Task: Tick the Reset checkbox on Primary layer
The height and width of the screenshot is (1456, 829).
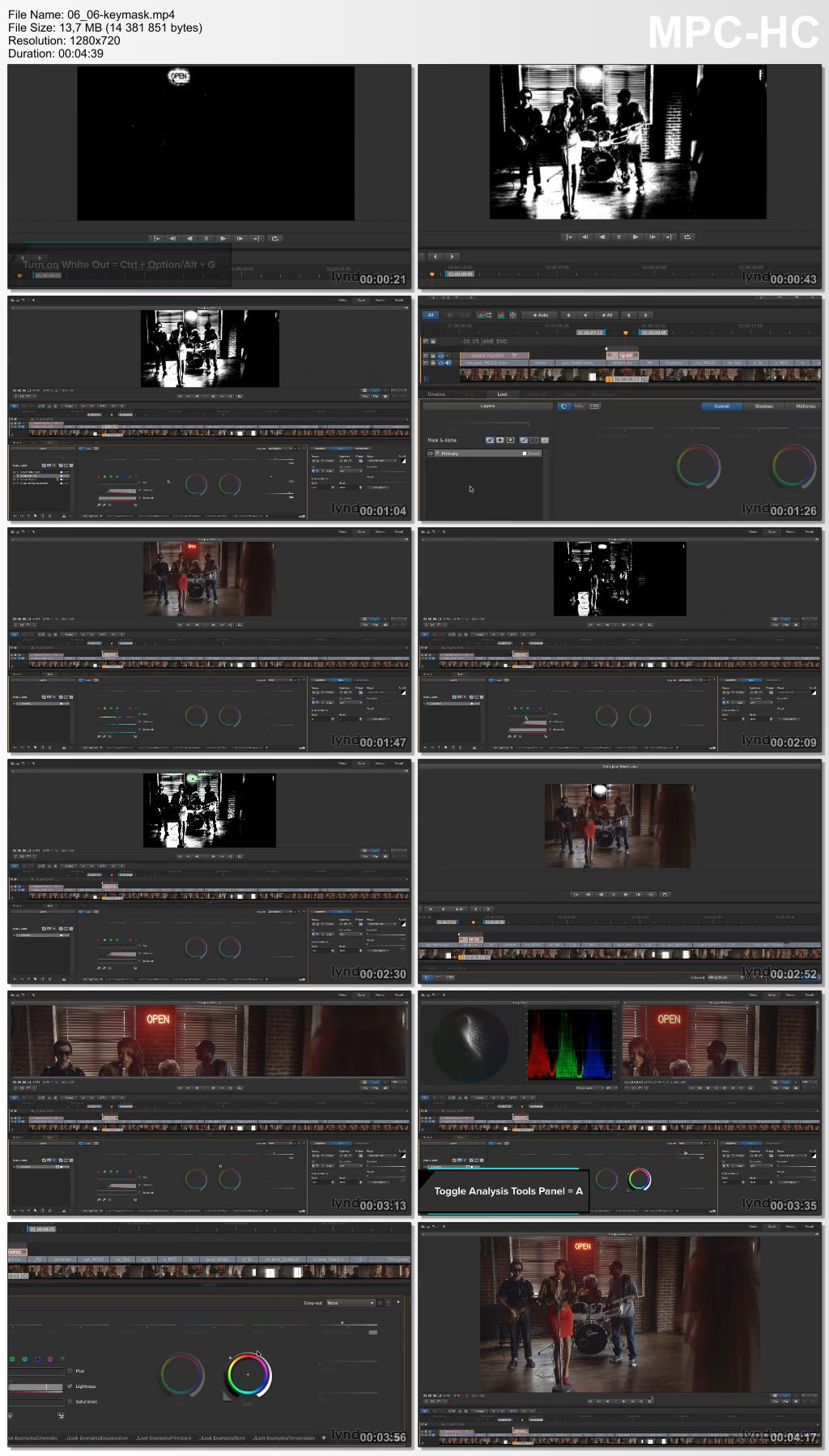Action: click(525, 453)
